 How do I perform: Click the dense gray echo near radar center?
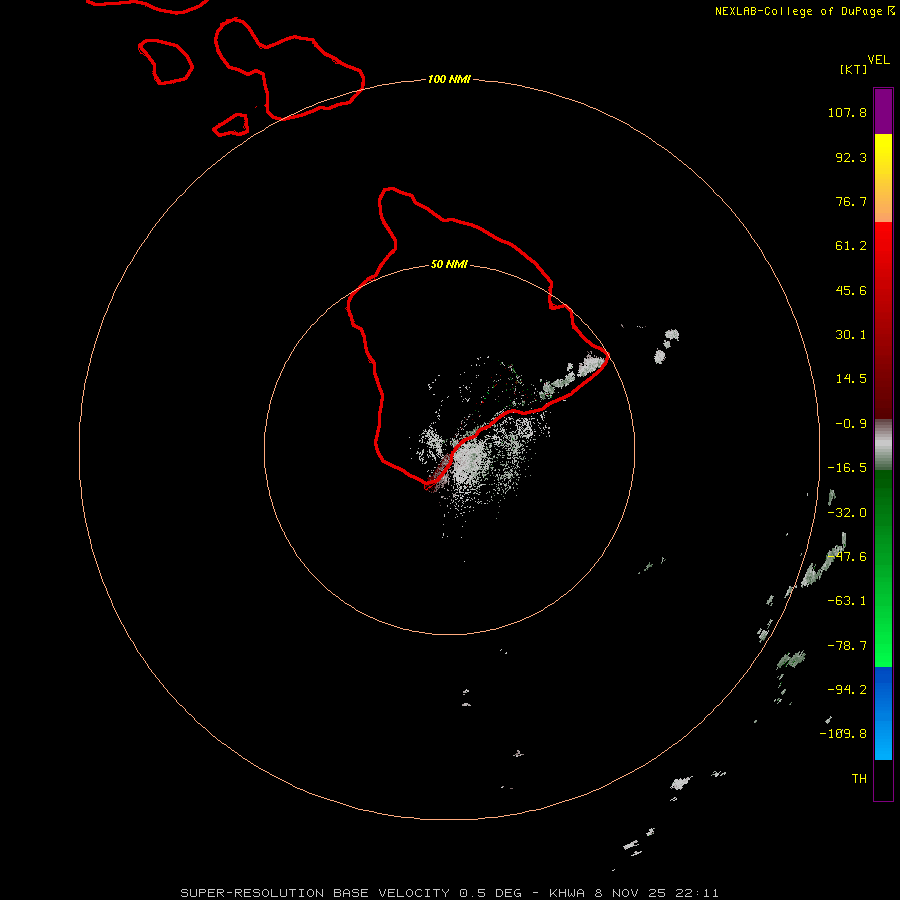472,462
